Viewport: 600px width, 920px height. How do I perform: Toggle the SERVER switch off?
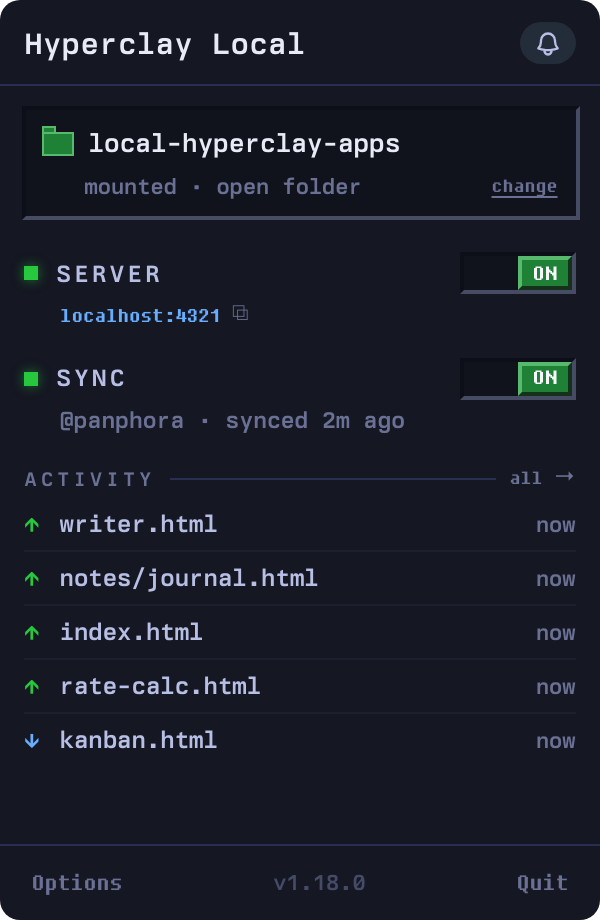point(518,273)
